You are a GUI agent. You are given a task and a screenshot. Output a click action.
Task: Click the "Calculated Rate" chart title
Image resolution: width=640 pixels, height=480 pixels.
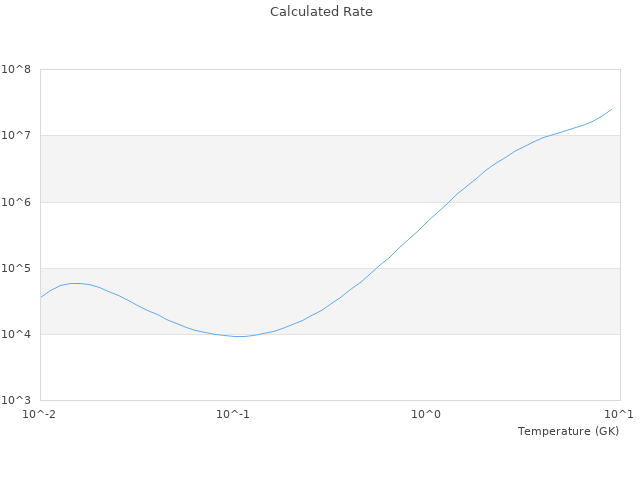[321, 12]
